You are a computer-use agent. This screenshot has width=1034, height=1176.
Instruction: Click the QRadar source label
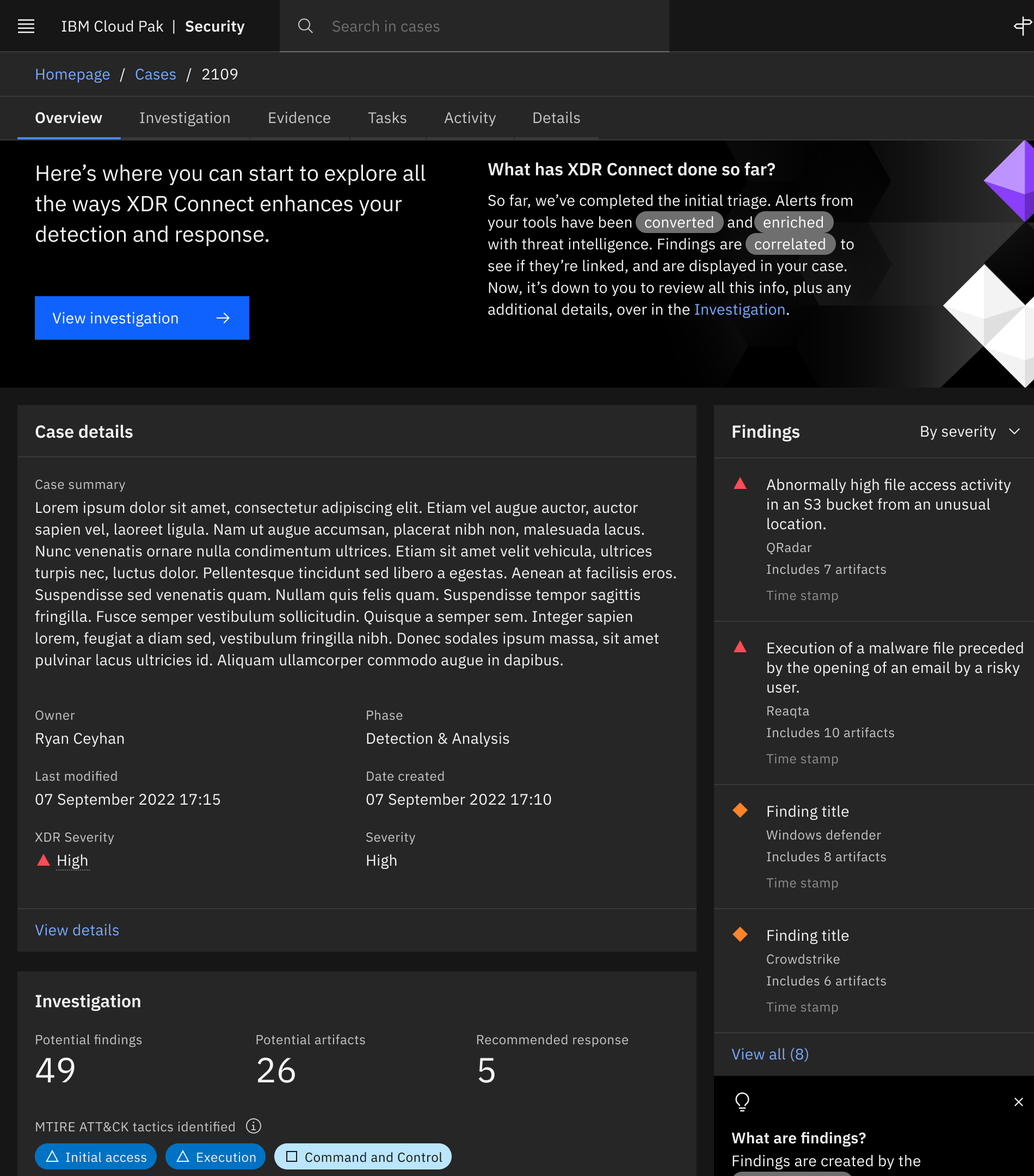(x=789, y=547)
